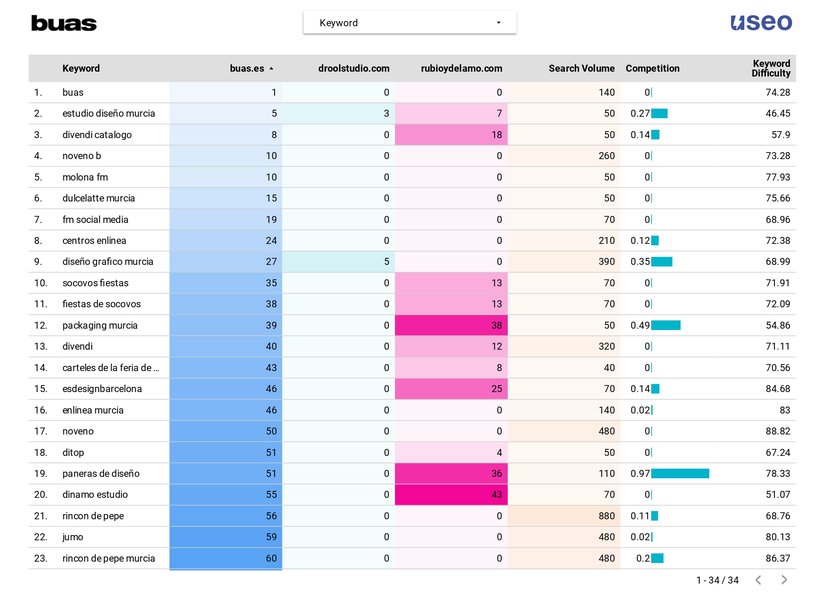Click the buas logo

64,23
